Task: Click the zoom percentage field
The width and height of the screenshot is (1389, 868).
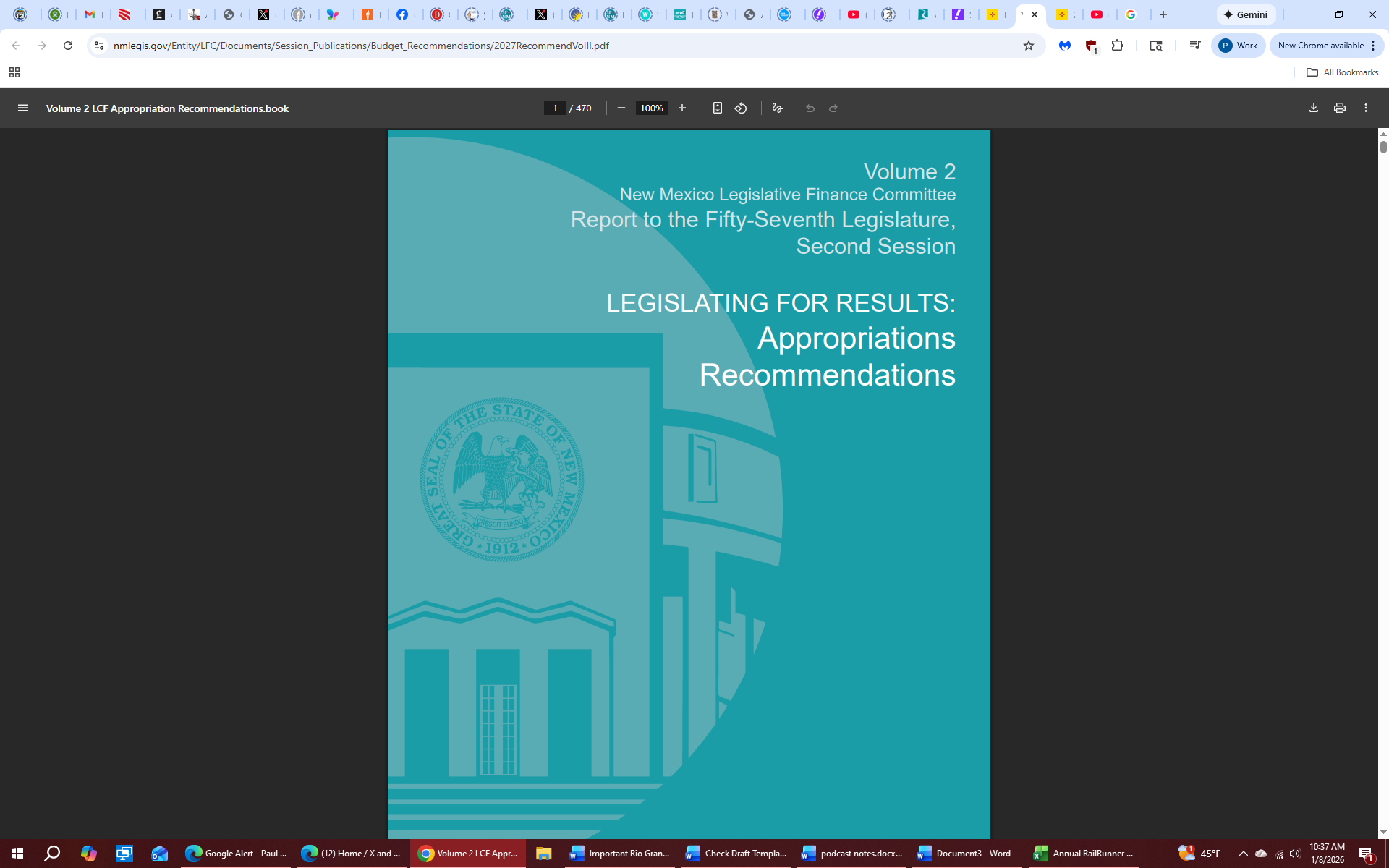Action: [x=651, y=108]
